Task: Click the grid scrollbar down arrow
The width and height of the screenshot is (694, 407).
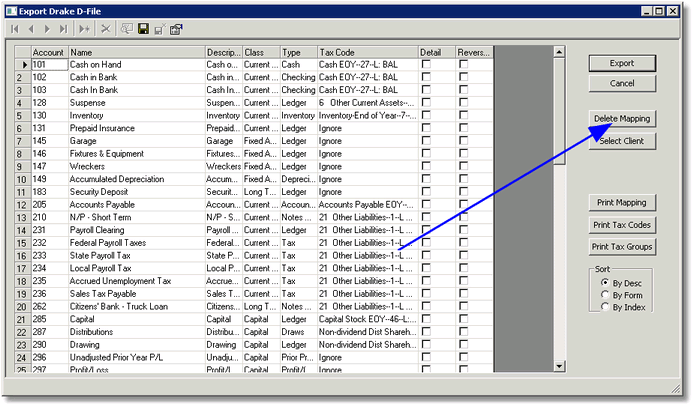Action: 559,366
